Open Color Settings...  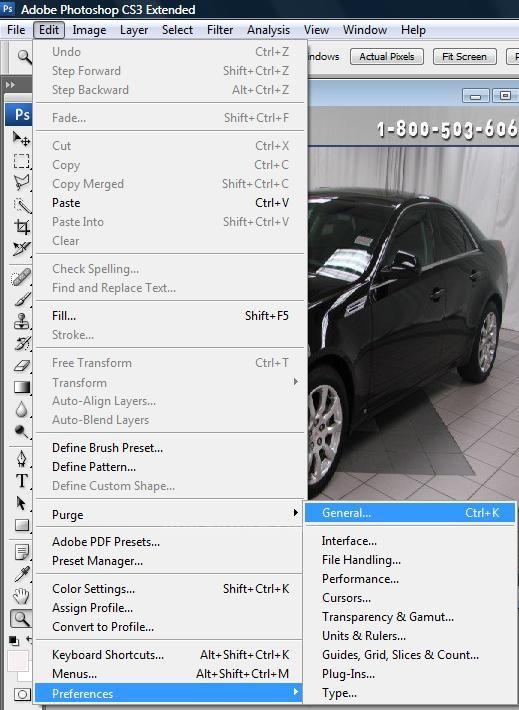[170, 589]
